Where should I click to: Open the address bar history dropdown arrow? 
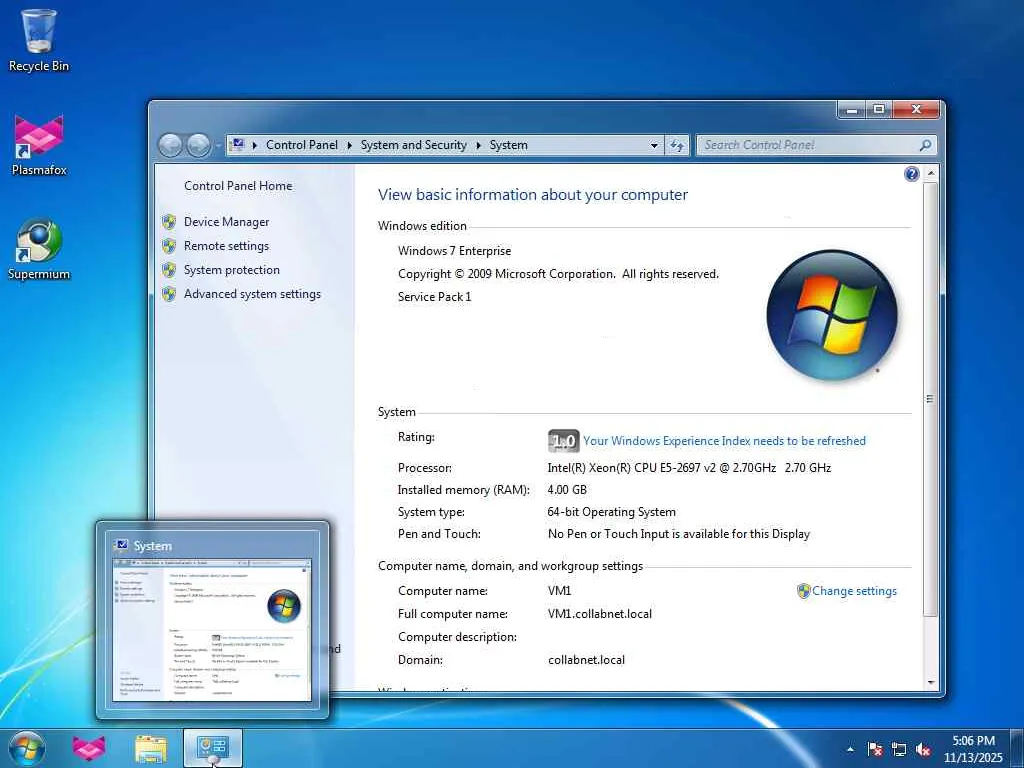click(654, 145)
